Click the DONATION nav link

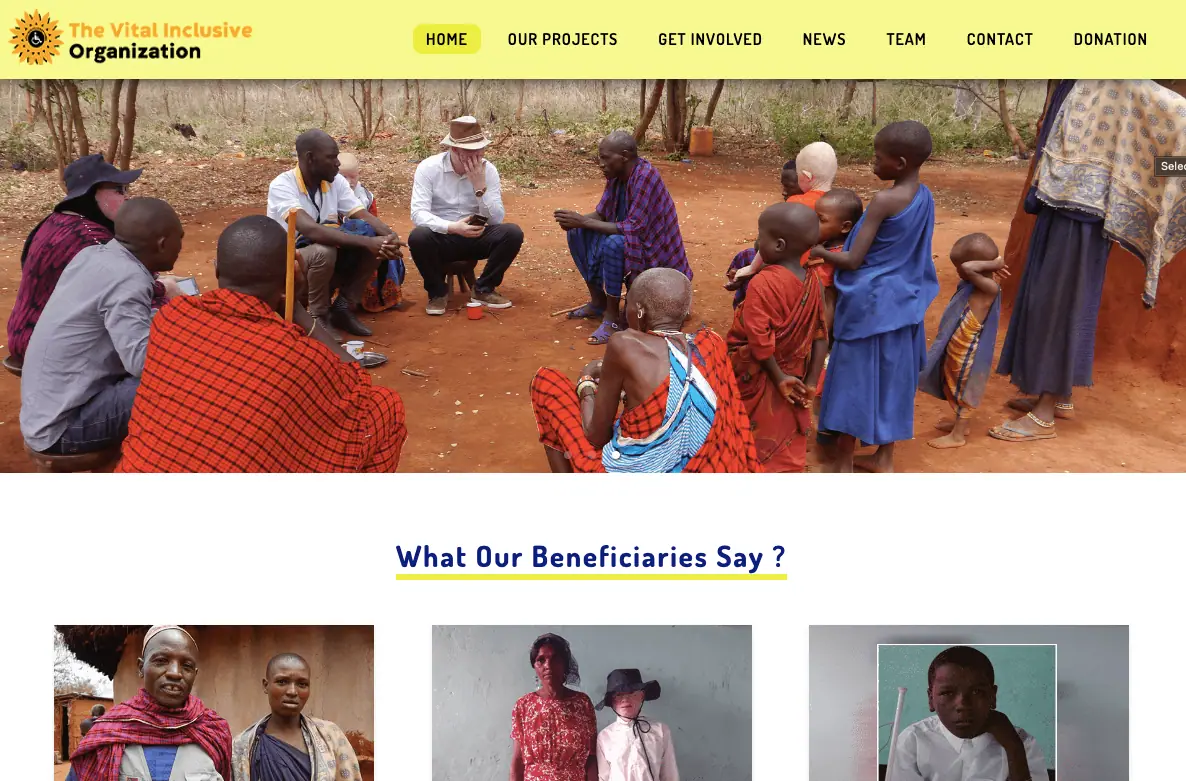(x=1110, y=39)
